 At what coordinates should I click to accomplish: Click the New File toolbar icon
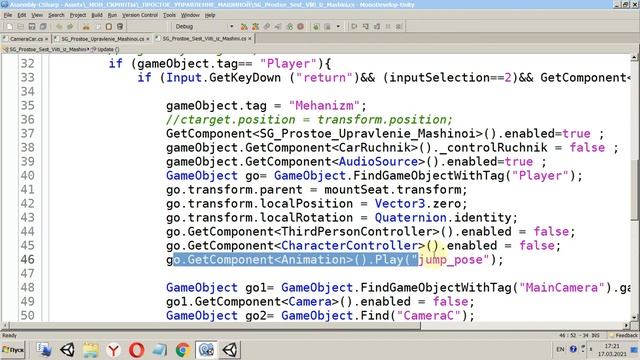(9, 27)
